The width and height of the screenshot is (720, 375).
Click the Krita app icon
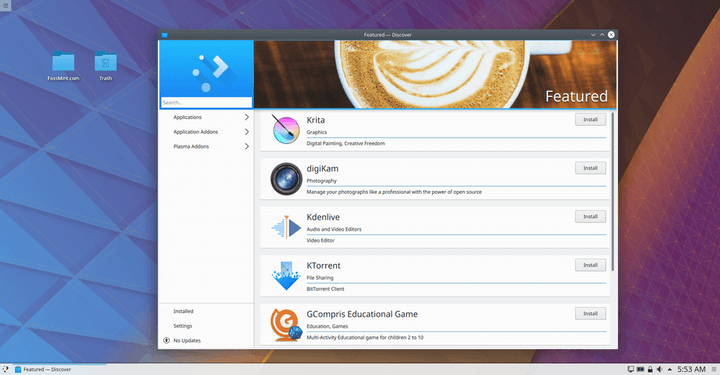click(286, 130)
